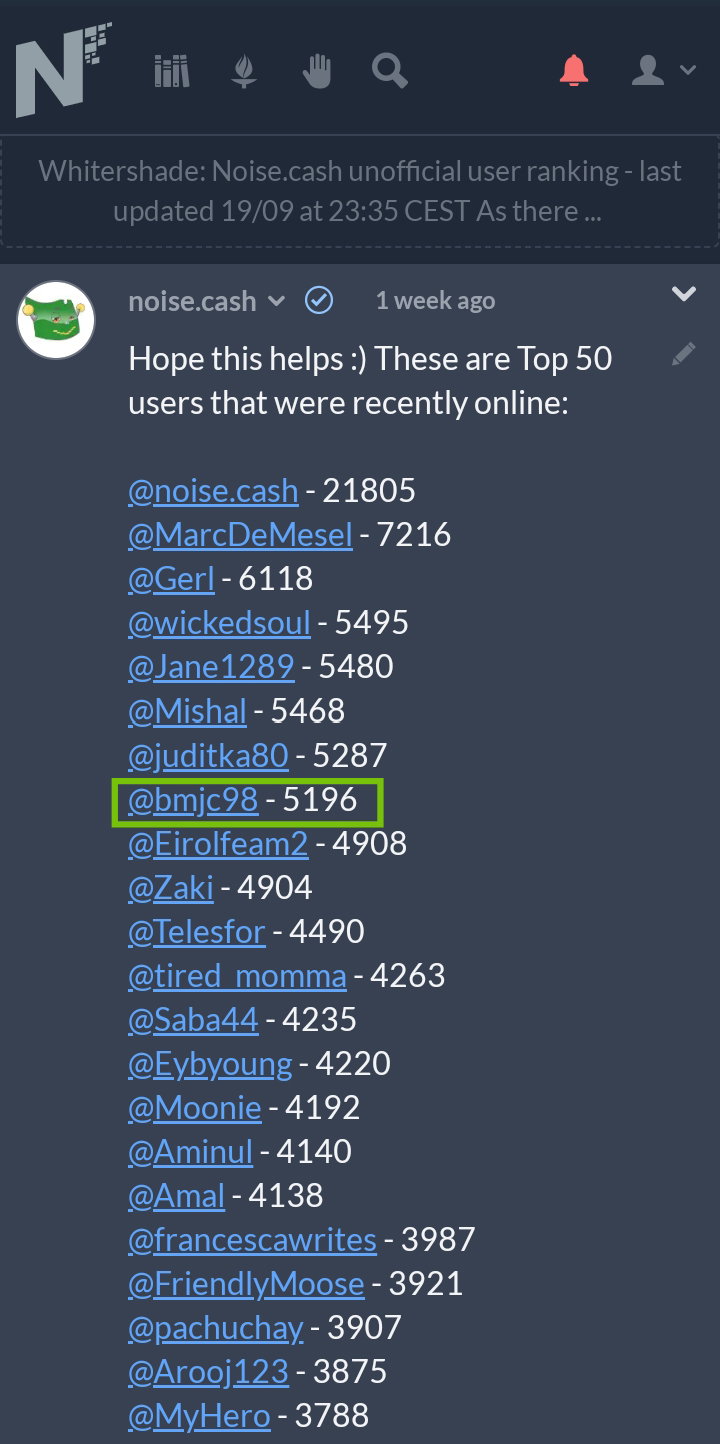The height and width of the screenshot is (1444, 720).
Task: Open the @bmjc98 profile link
Action: (193, 799)
